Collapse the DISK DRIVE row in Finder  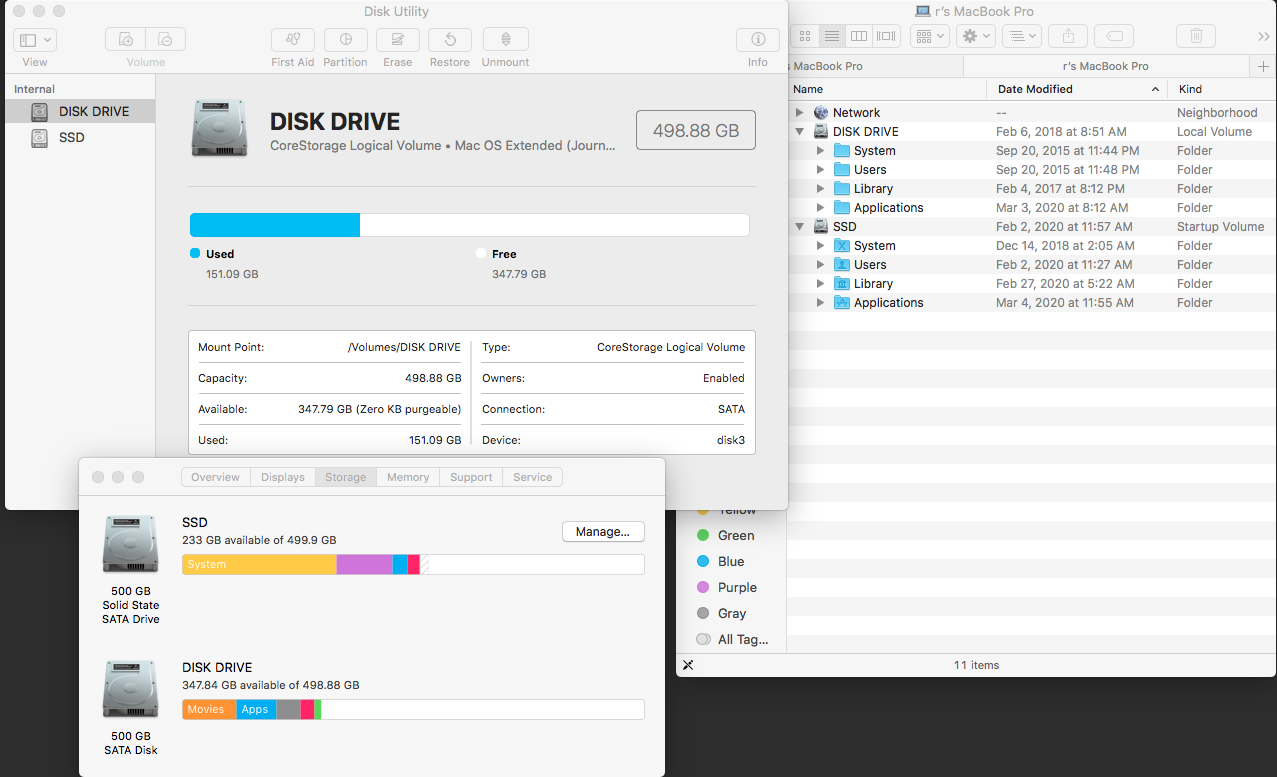pos(799,132)
